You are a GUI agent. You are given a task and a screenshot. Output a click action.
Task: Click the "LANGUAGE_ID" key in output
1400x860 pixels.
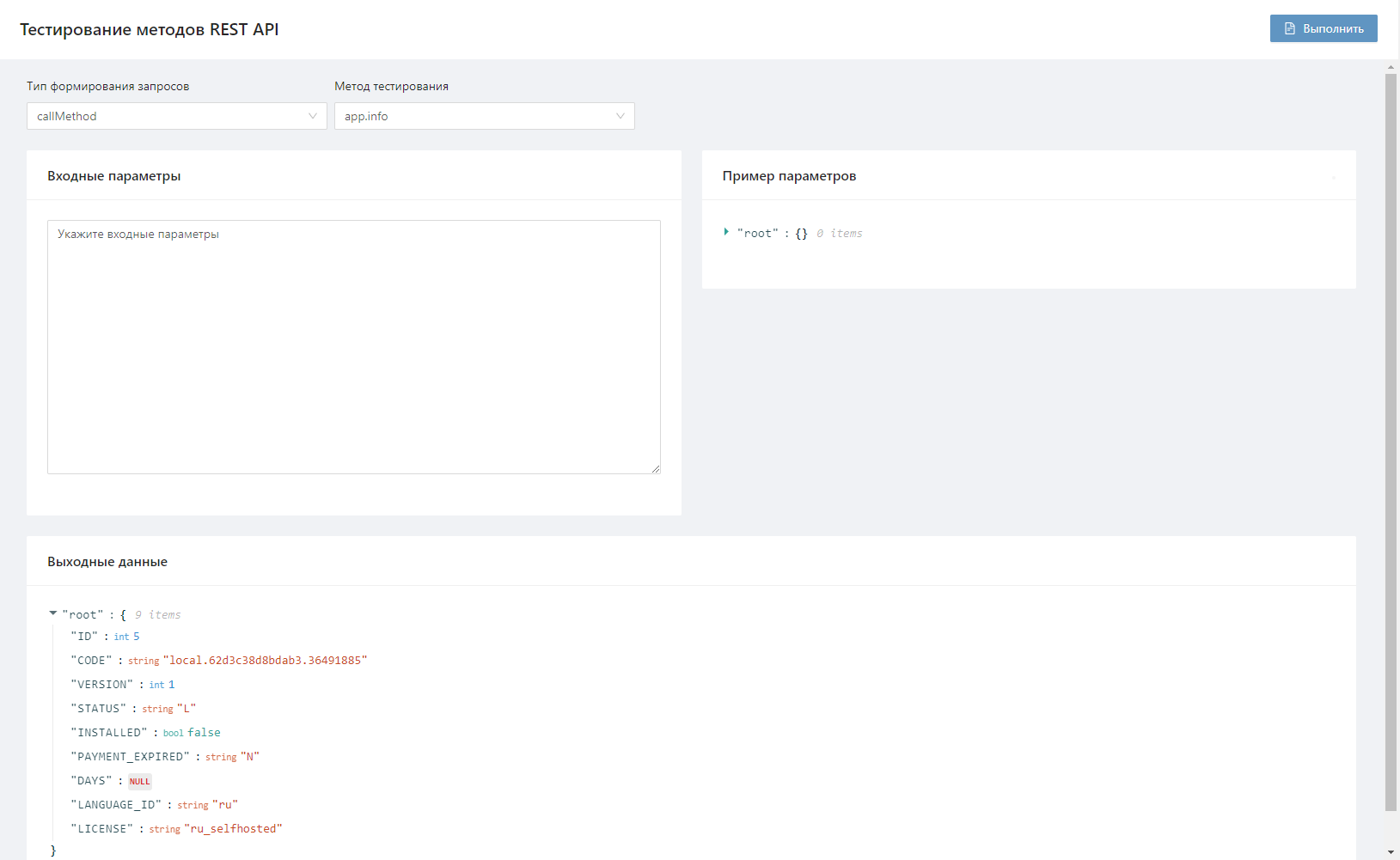tap(116, 805)
